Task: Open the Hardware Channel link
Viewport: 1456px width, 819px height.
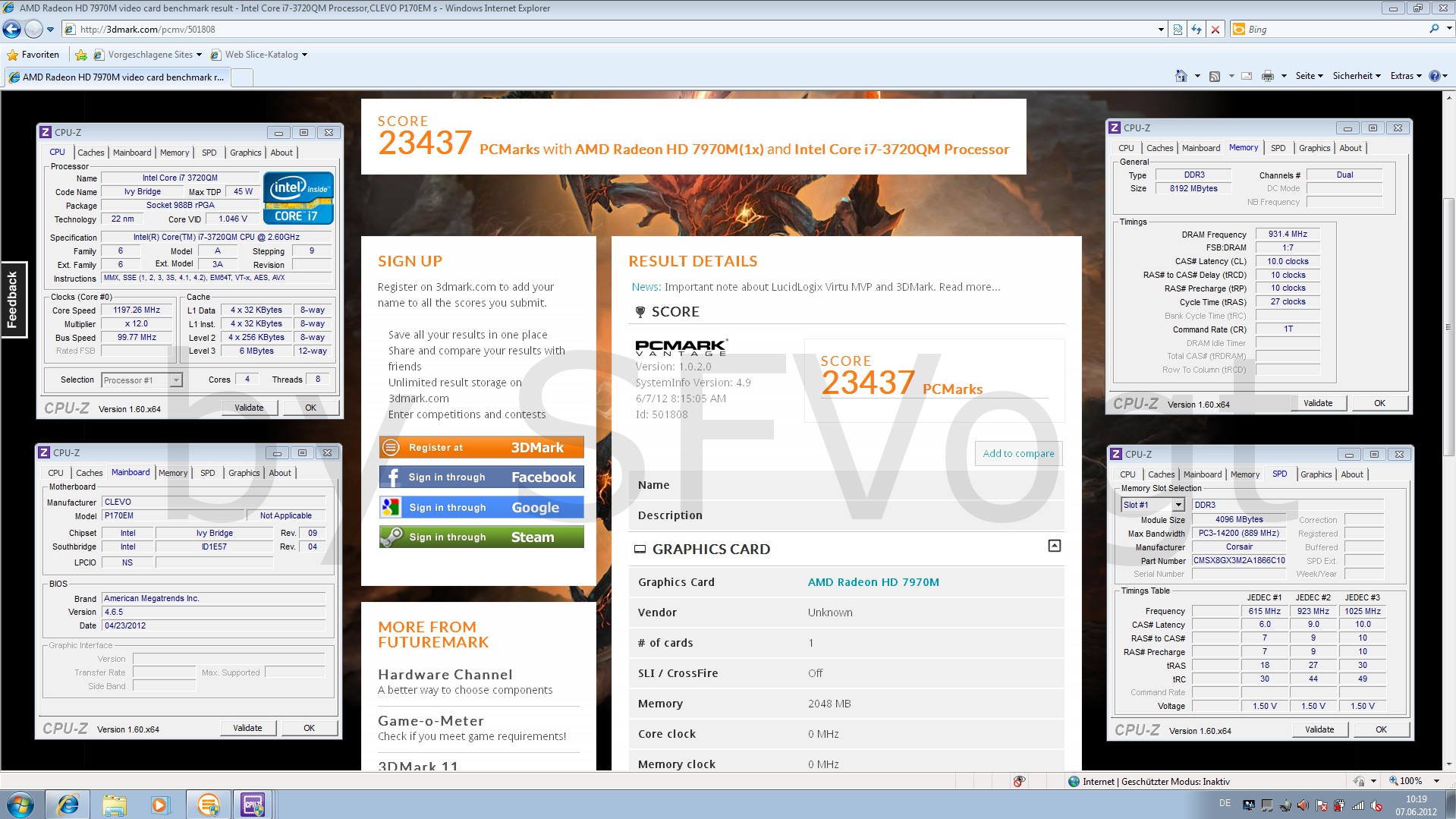Action: [445, 675]
